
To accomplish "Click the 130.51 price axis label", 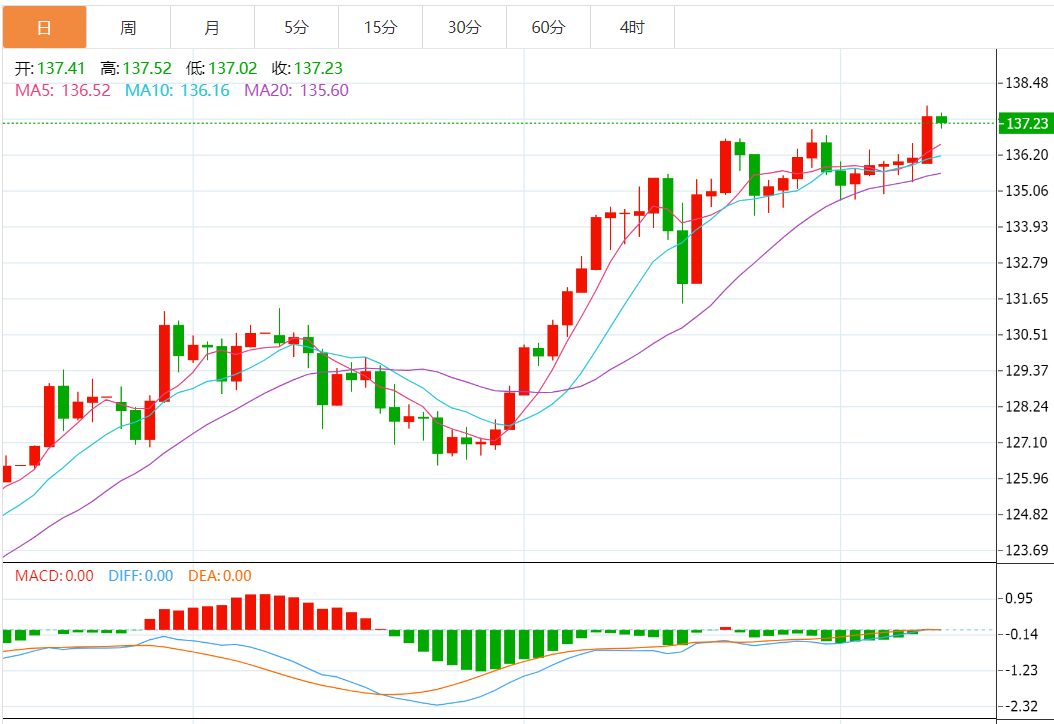I will click(1026, 334).
